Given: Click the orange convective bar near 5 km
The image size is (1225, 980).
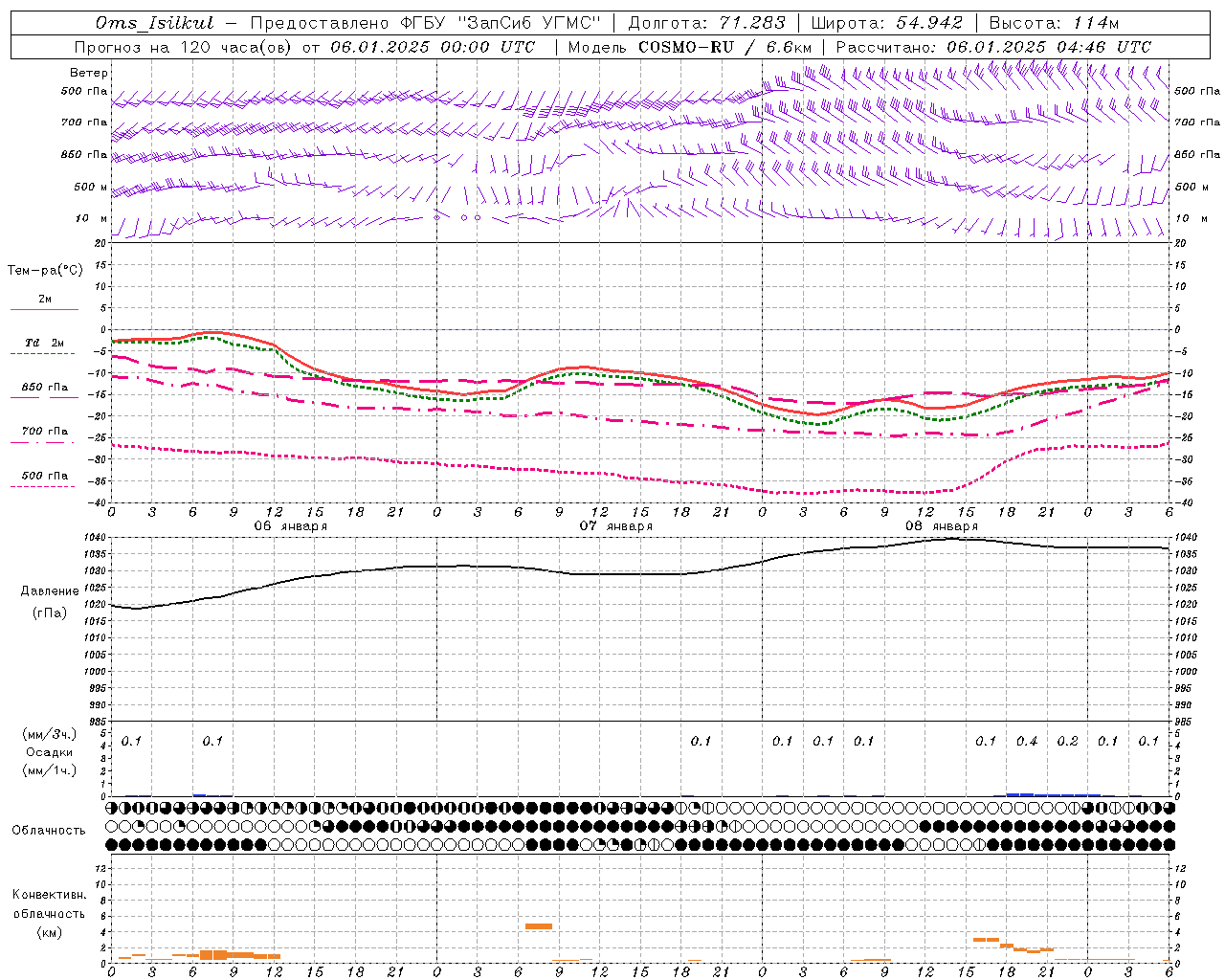Looking at the screenshot, I should [539, 926].
